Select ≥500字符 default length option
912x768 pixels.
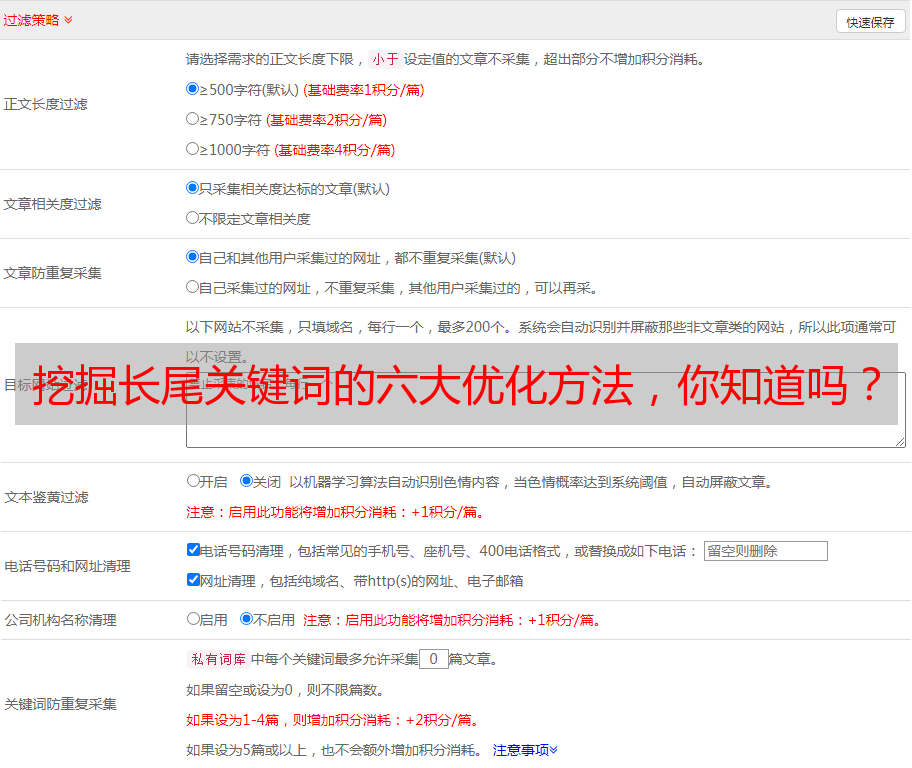coord(193,89)
